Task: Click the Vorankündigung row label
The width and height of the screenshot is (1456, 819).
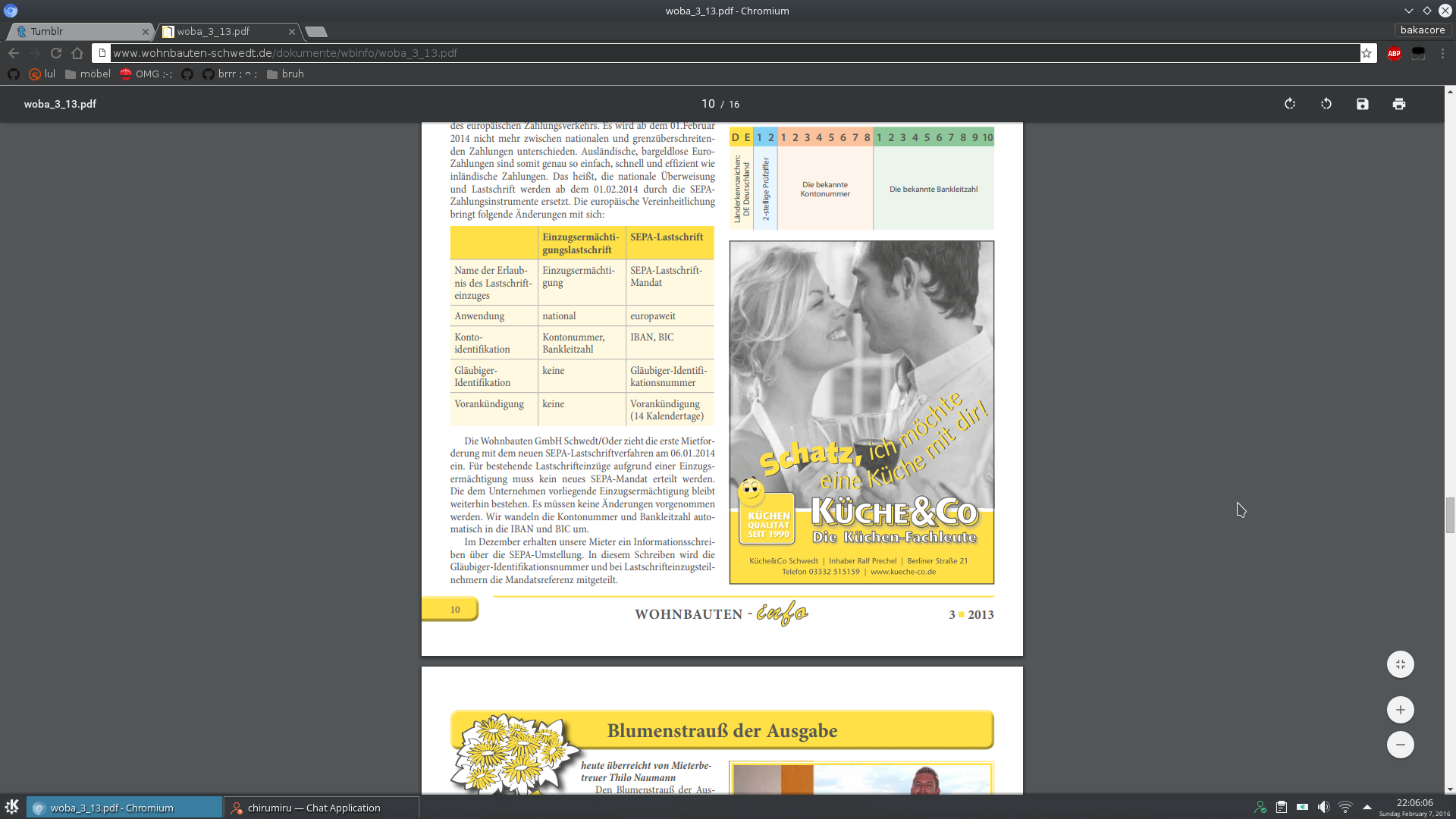Action: (489, 404)
